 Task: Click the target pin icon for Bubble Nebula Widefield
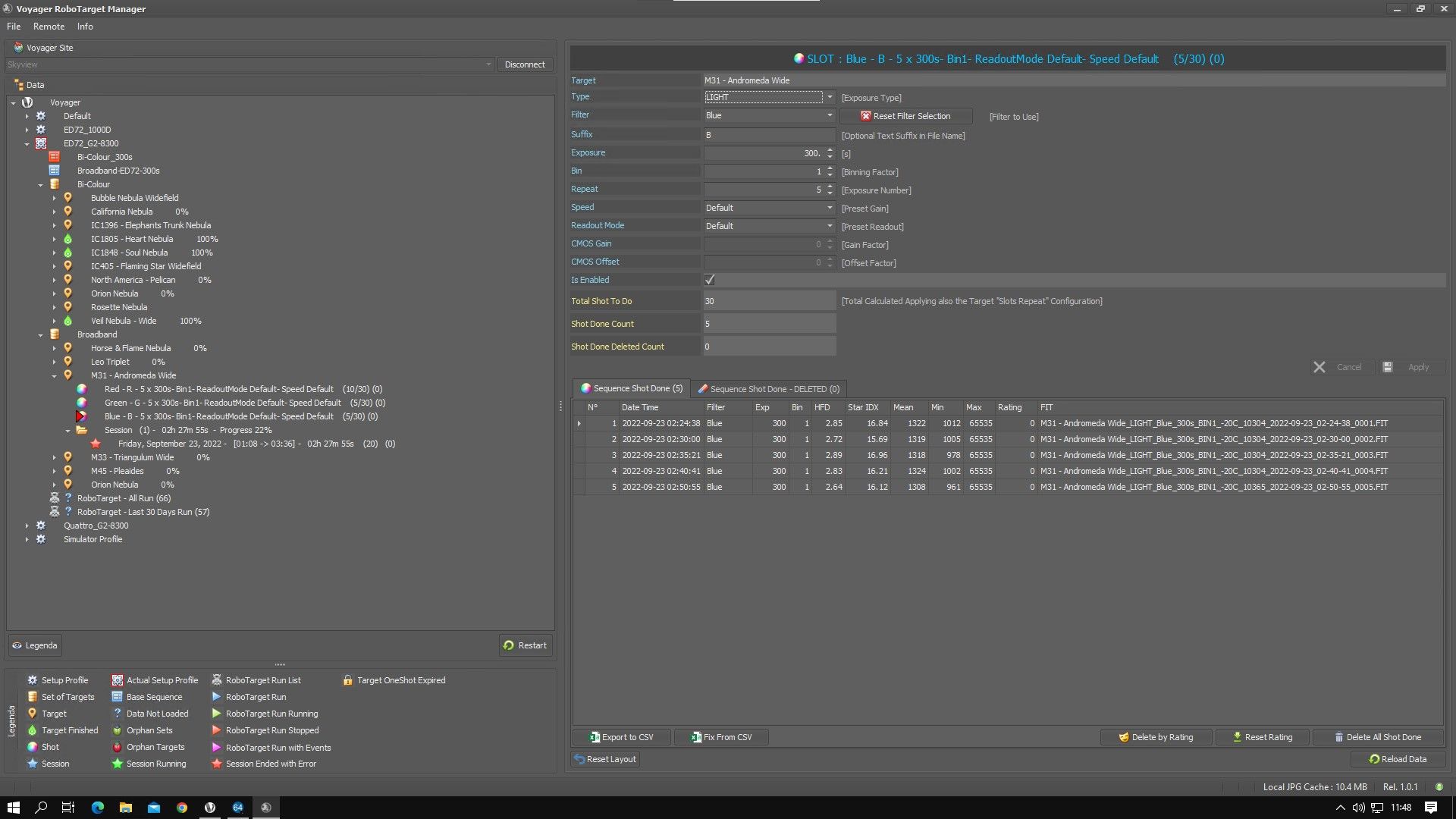pyautogui.click(x=68, y=198)
